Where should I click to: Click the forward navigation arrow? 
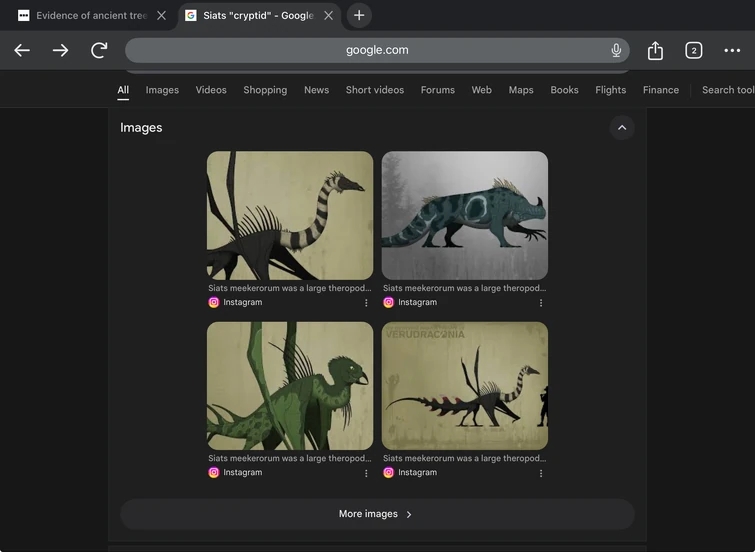pos(61,50)
